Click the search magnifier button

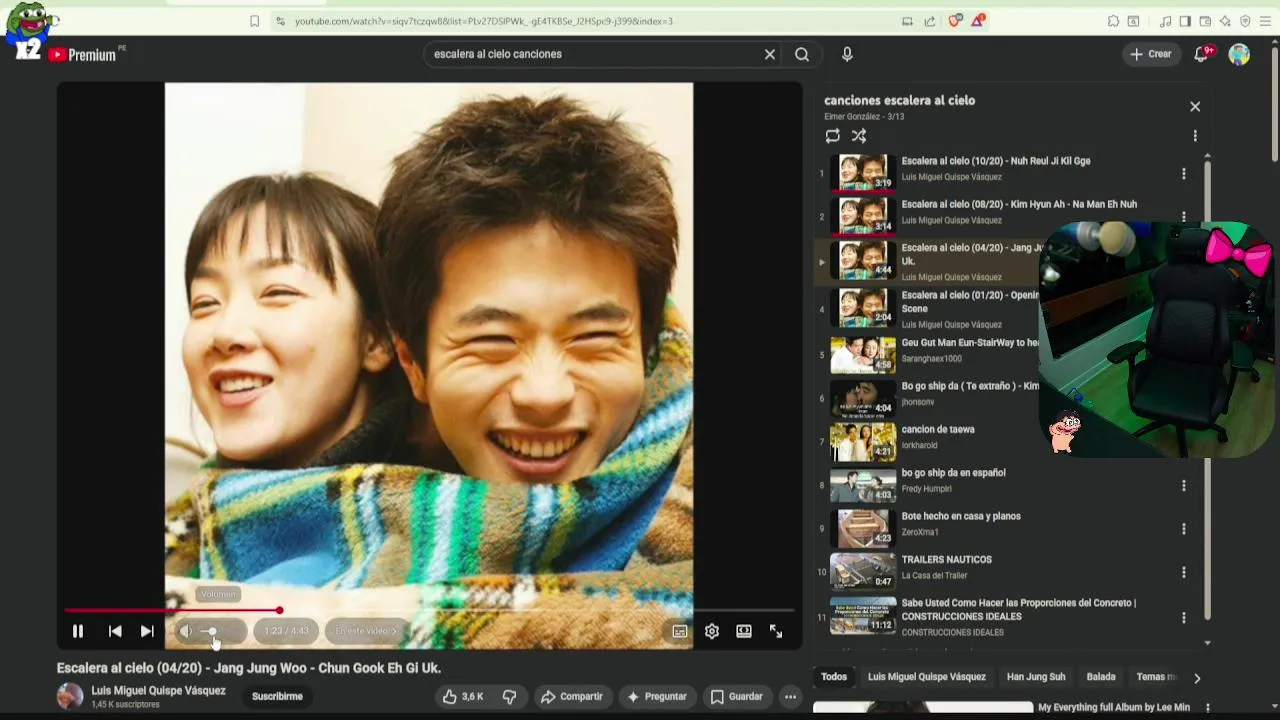tap(802, 54)
